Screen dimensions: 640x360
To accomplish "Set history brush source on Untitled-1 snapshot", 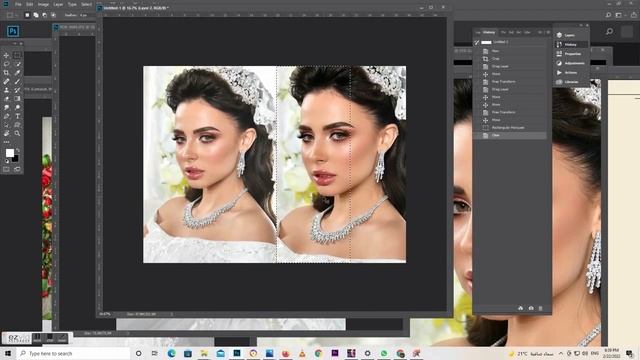I will 477,42.
